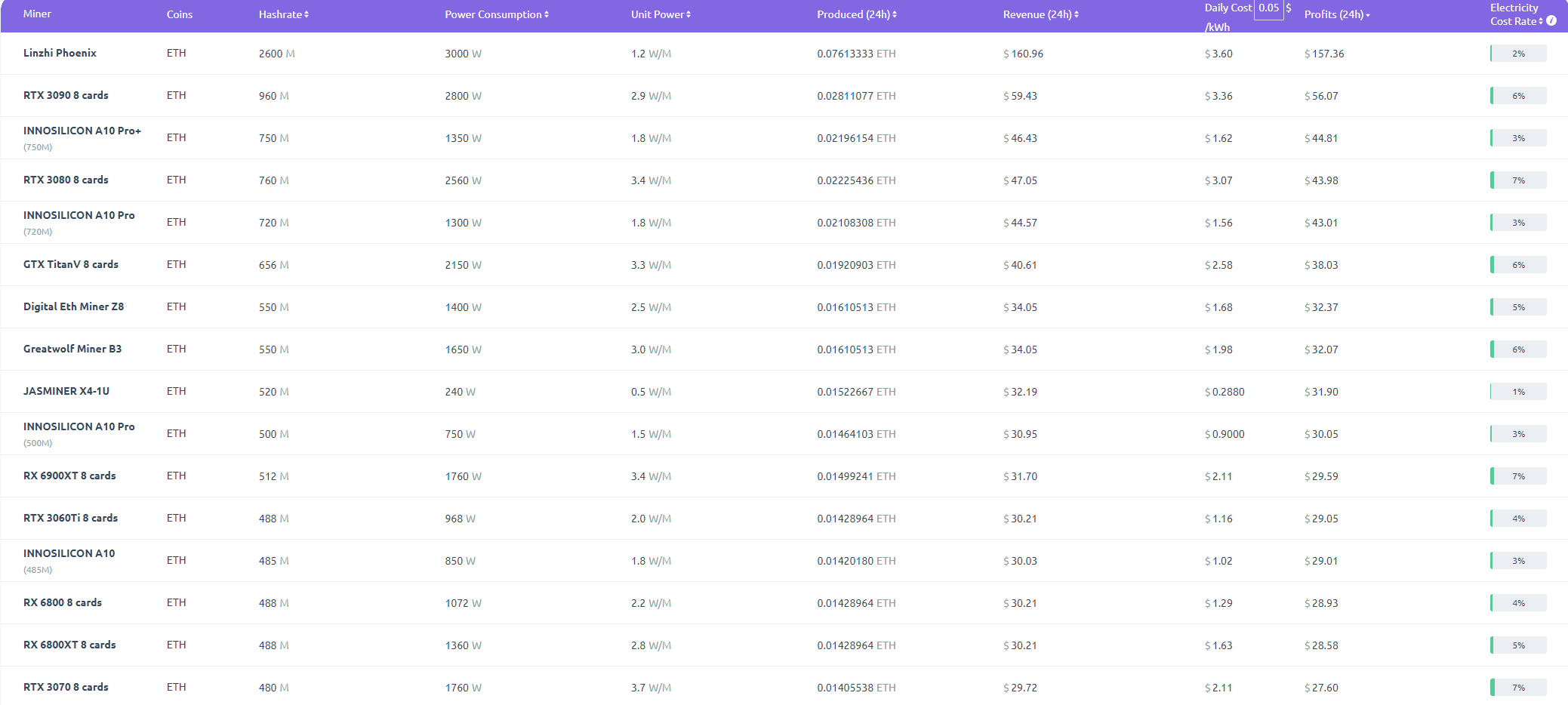Select the INNOSILICON A10 Pro+ miner

tap(82, 131)
